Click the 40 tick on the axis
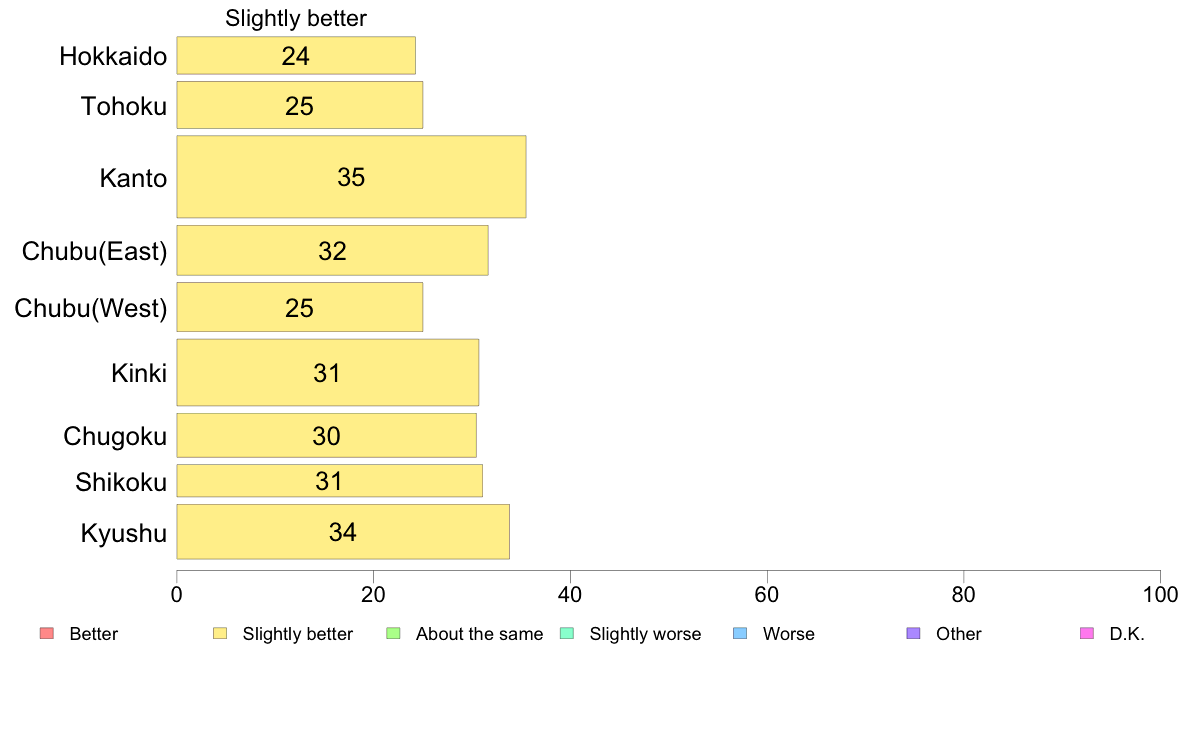1188x736 pixels. (570, 595)
